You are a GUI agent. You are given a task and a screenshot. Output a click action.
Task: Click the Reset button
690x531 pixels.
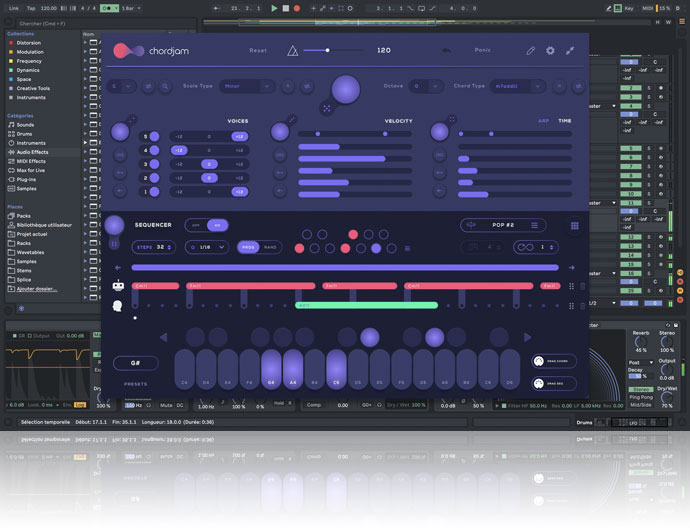[x=258, y=50]
